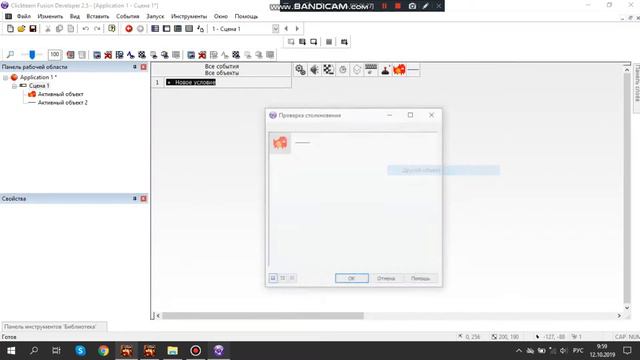
Task: Confirm with OK button in dialog
Action: click(352, 278)
